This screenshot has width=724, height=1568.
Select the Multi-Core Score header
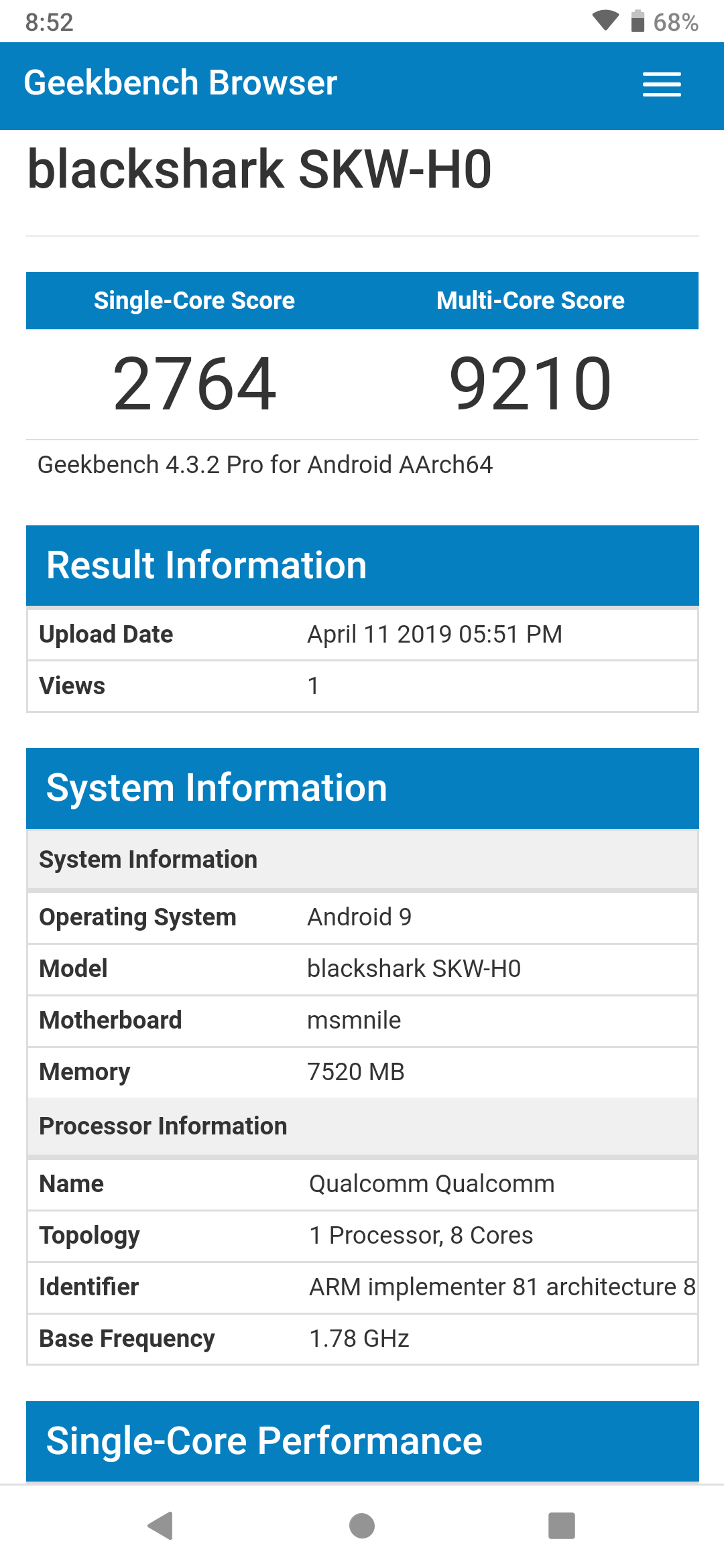click(530, 301)
